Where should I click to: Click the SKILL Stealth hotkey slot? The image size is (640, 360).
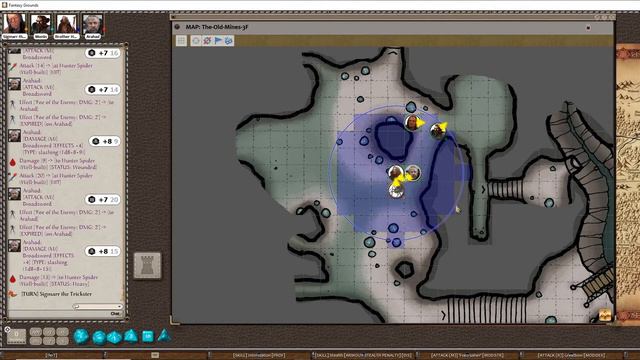click(x=364, y=356)
